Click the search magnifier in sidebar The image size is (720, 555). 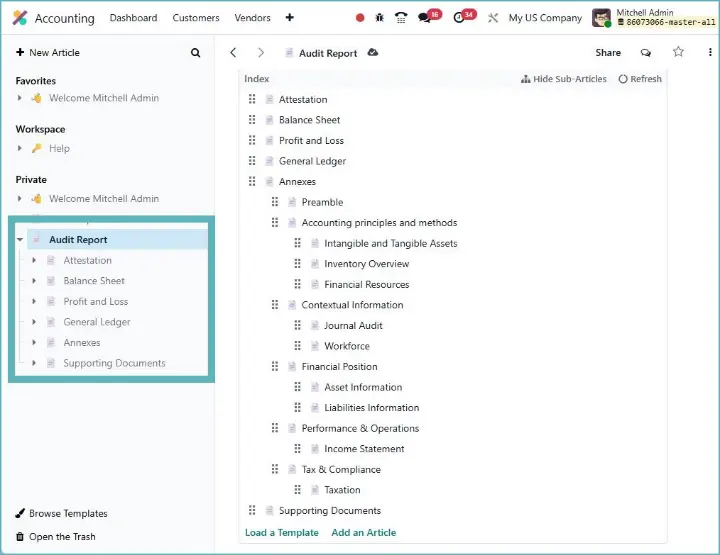(x=195, y=53)
